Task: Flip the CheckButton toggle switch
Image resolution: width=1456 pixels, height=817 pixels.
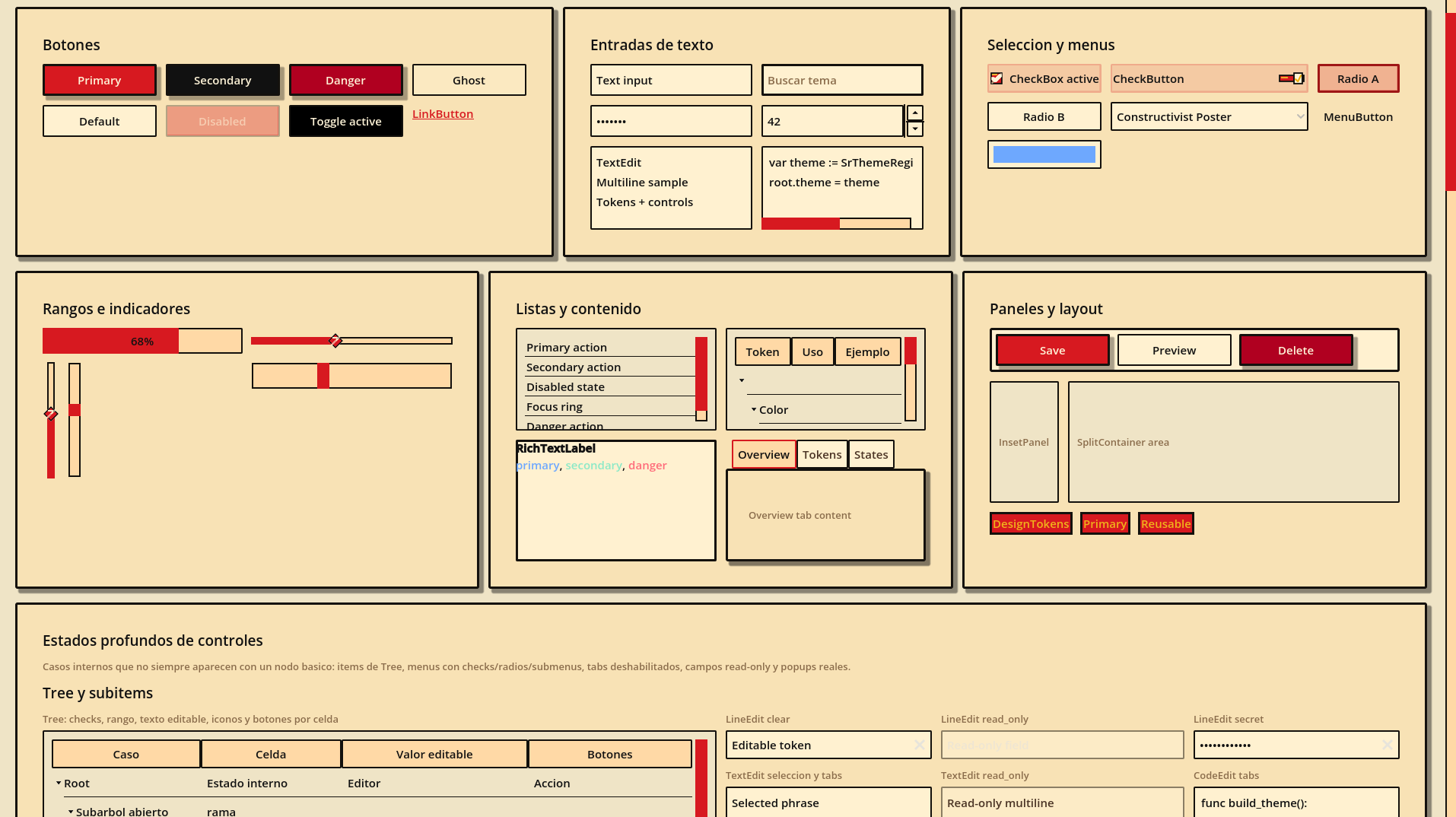Action: point(1291,78)
